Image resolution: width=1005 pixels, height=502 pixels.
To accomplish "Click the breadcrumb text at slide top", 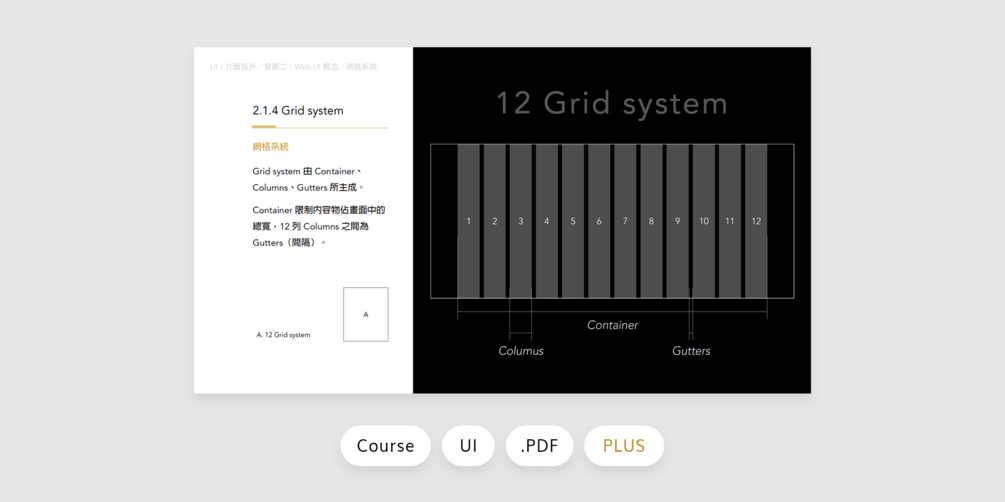I will click(x=293, y=67).
